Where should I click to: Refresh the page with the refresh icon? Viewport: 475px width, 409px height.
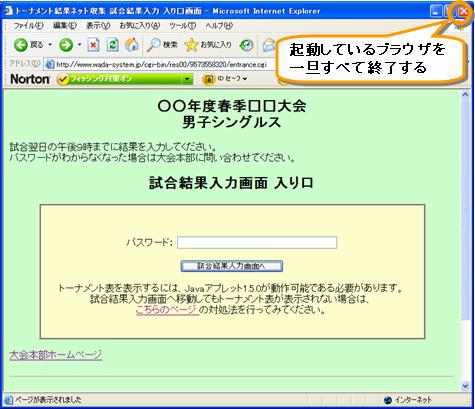[x=113, y=45]
